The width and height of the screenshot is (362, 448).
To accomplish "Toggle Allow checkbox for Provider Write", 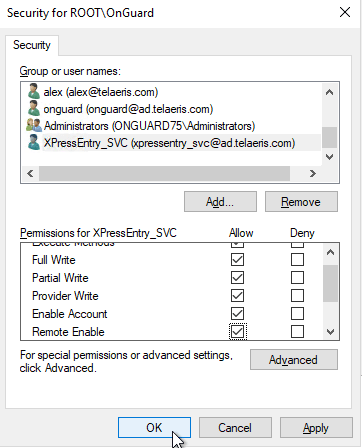I will 237,296.
